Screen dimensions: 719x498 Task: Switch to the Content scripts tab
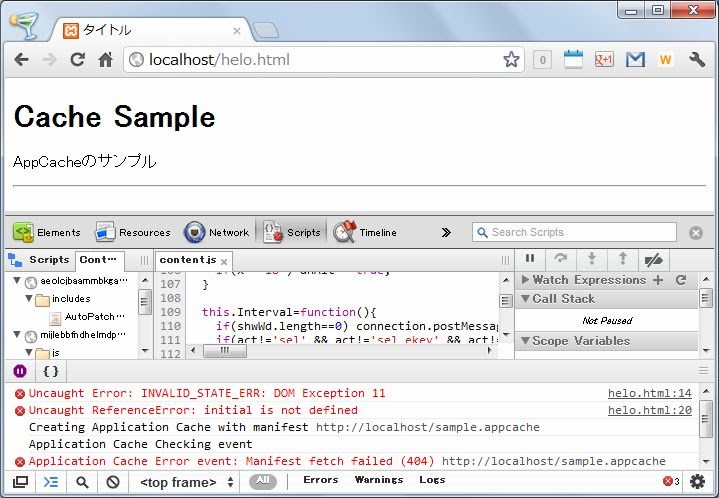point(99,260)
